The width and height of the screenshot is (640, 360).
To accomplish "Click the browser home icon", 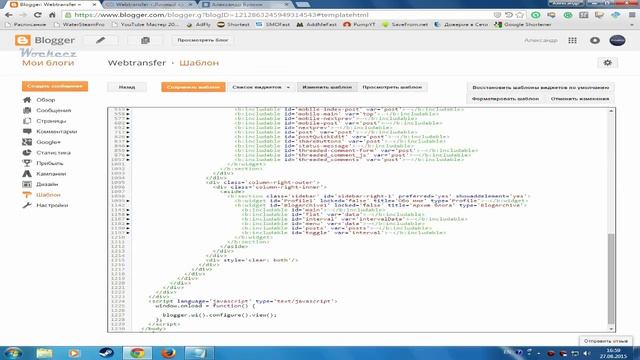I will click(x=52, y=15).
